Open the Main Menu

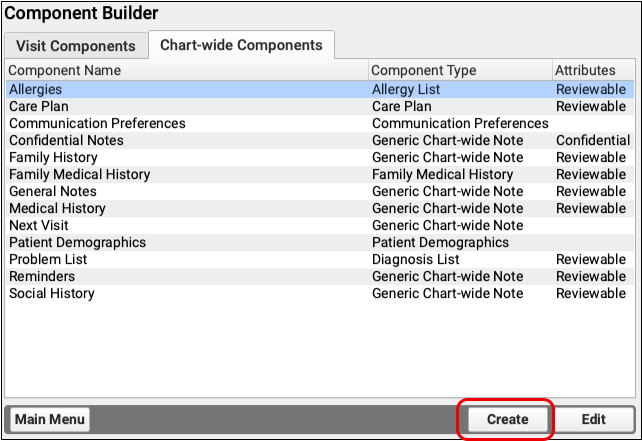49,419
